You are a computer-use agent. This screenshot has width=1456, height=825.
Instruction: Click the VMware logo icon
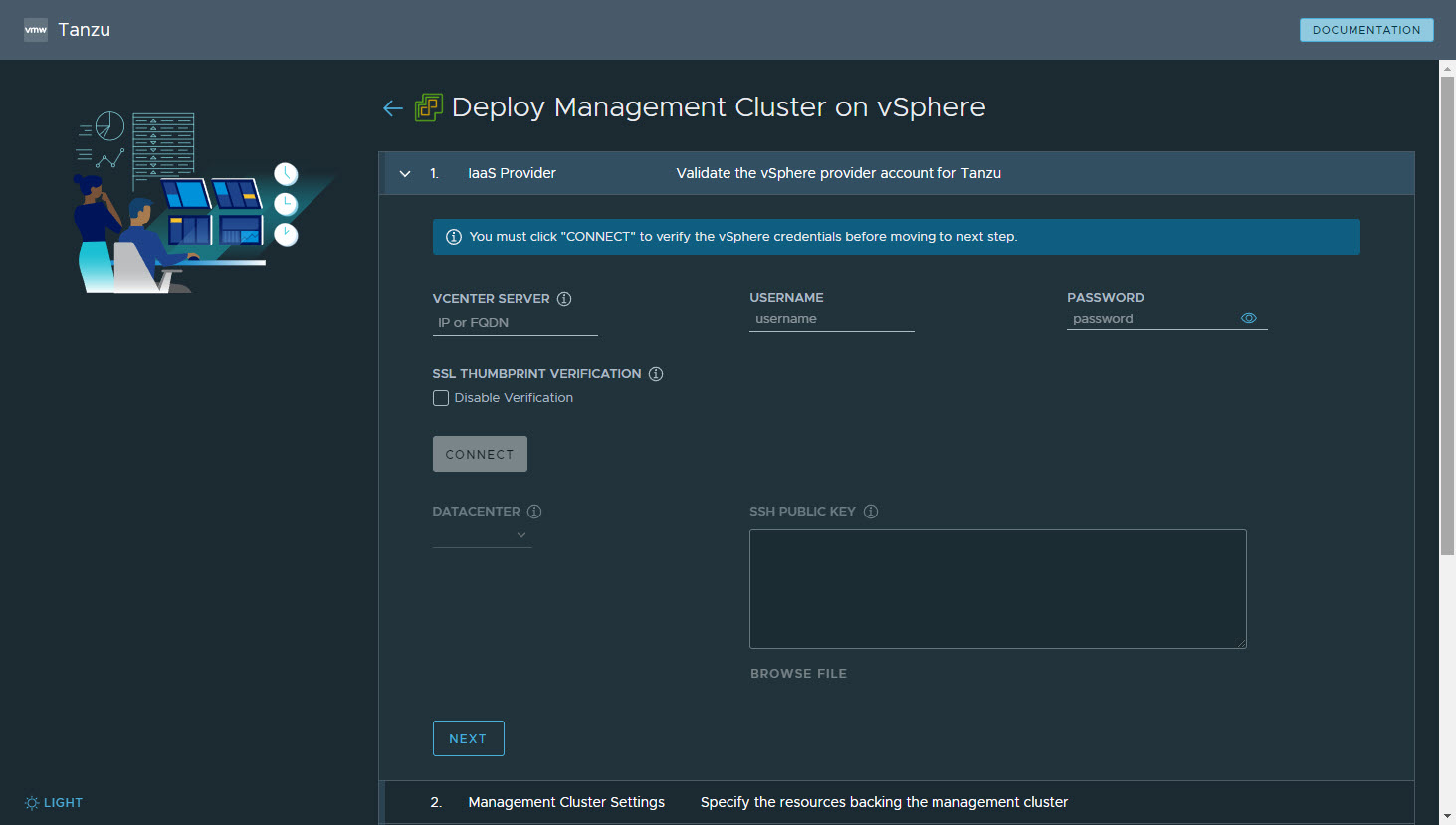[36, 30]
